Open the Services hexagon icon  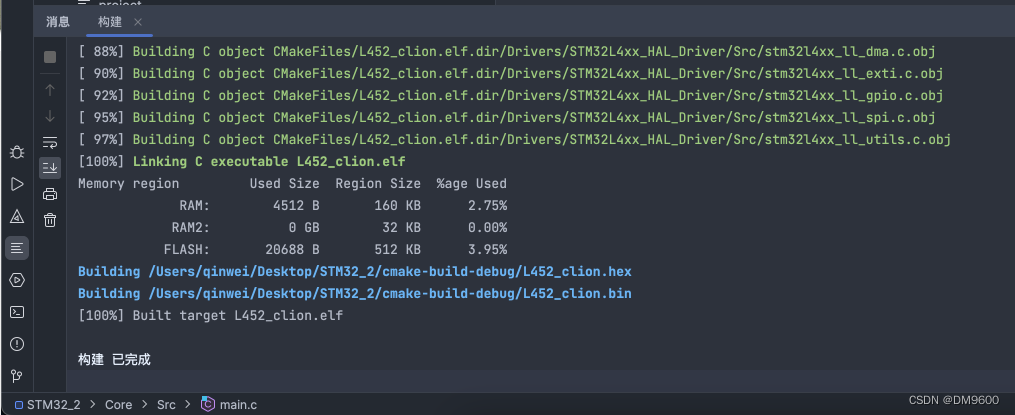coord(17,280)
